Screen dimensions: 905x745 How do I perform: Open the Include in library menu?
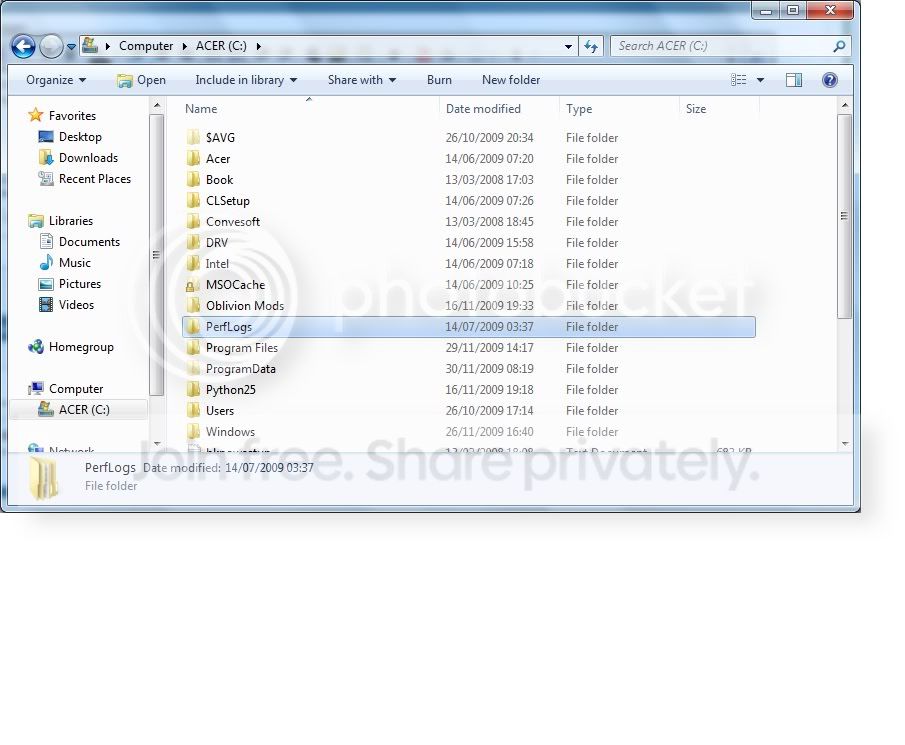point(246,80)
